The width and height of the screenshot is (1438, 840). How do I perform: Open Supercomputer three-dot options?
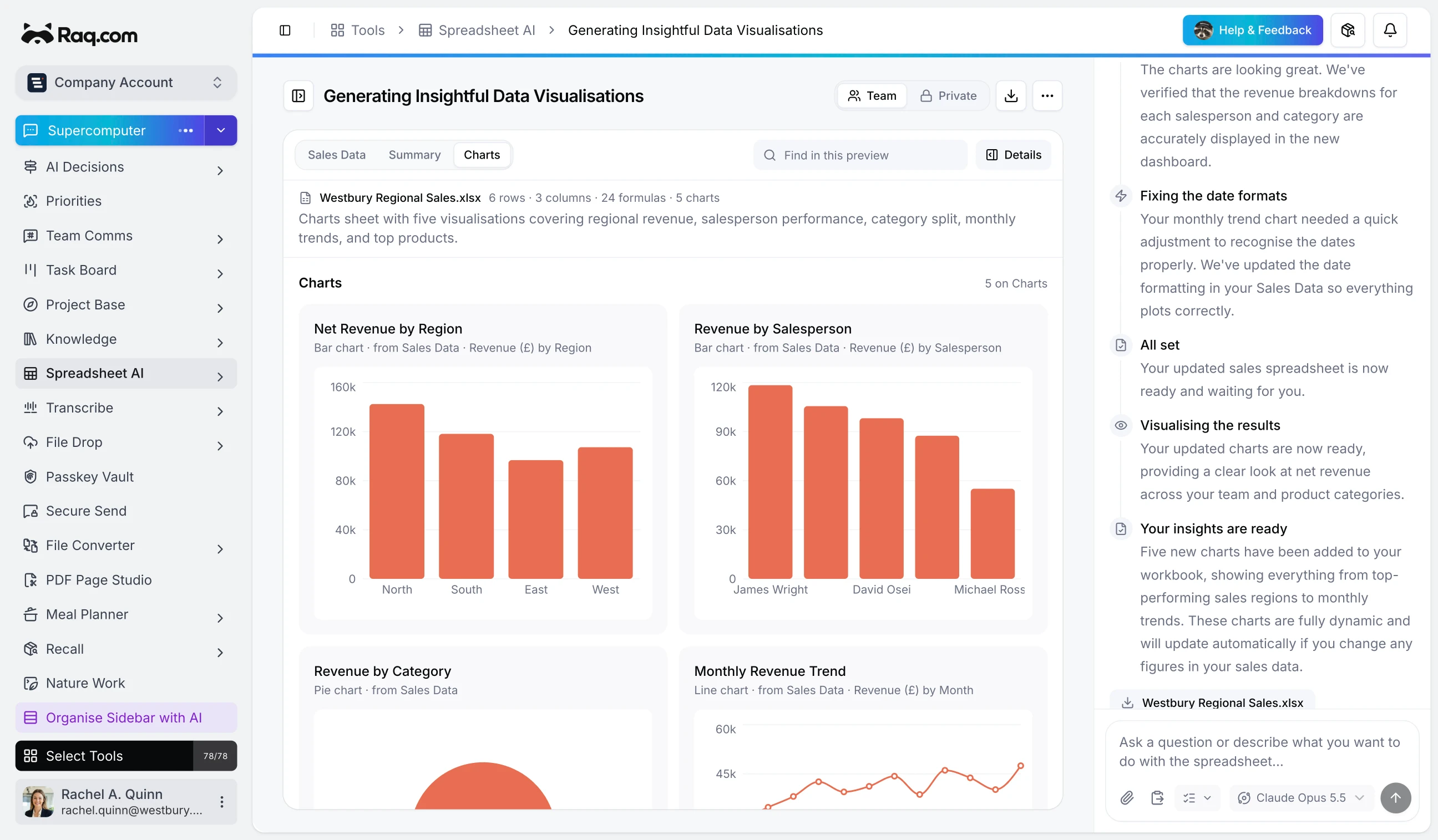pyautogui.click(x=185, y=131)
